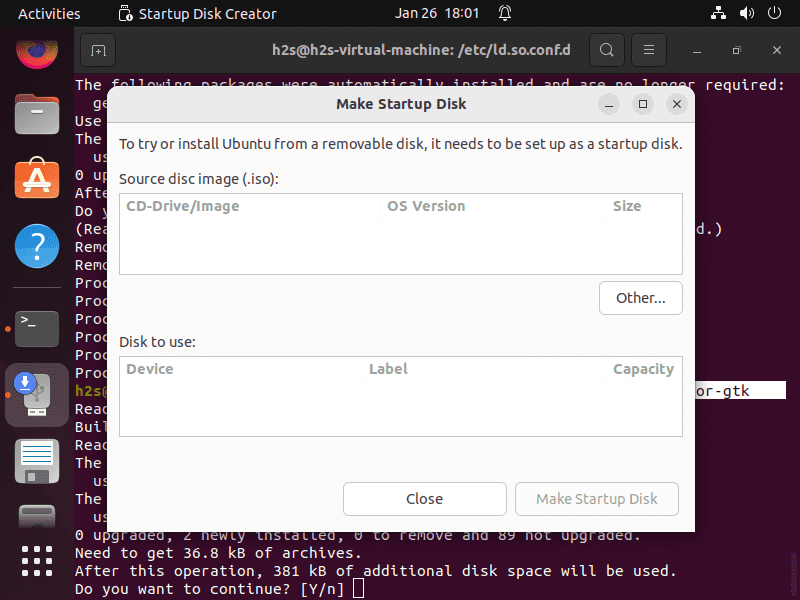Minimize the terminal window
This screenshot has height=600, width=800.
pos(697,51)
